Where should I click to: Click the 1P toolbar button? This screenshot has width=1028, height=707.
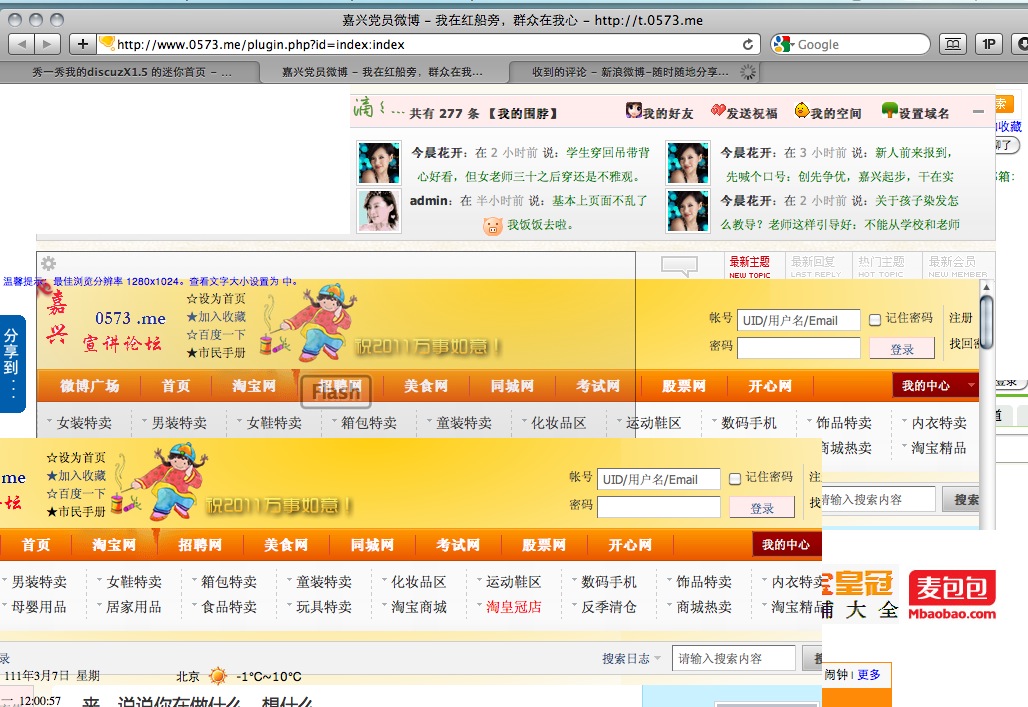click(x=989, y=44)
